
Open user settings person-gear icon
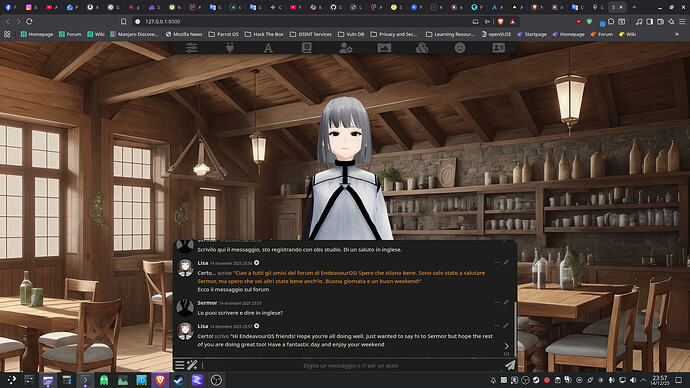pos(346,48)
